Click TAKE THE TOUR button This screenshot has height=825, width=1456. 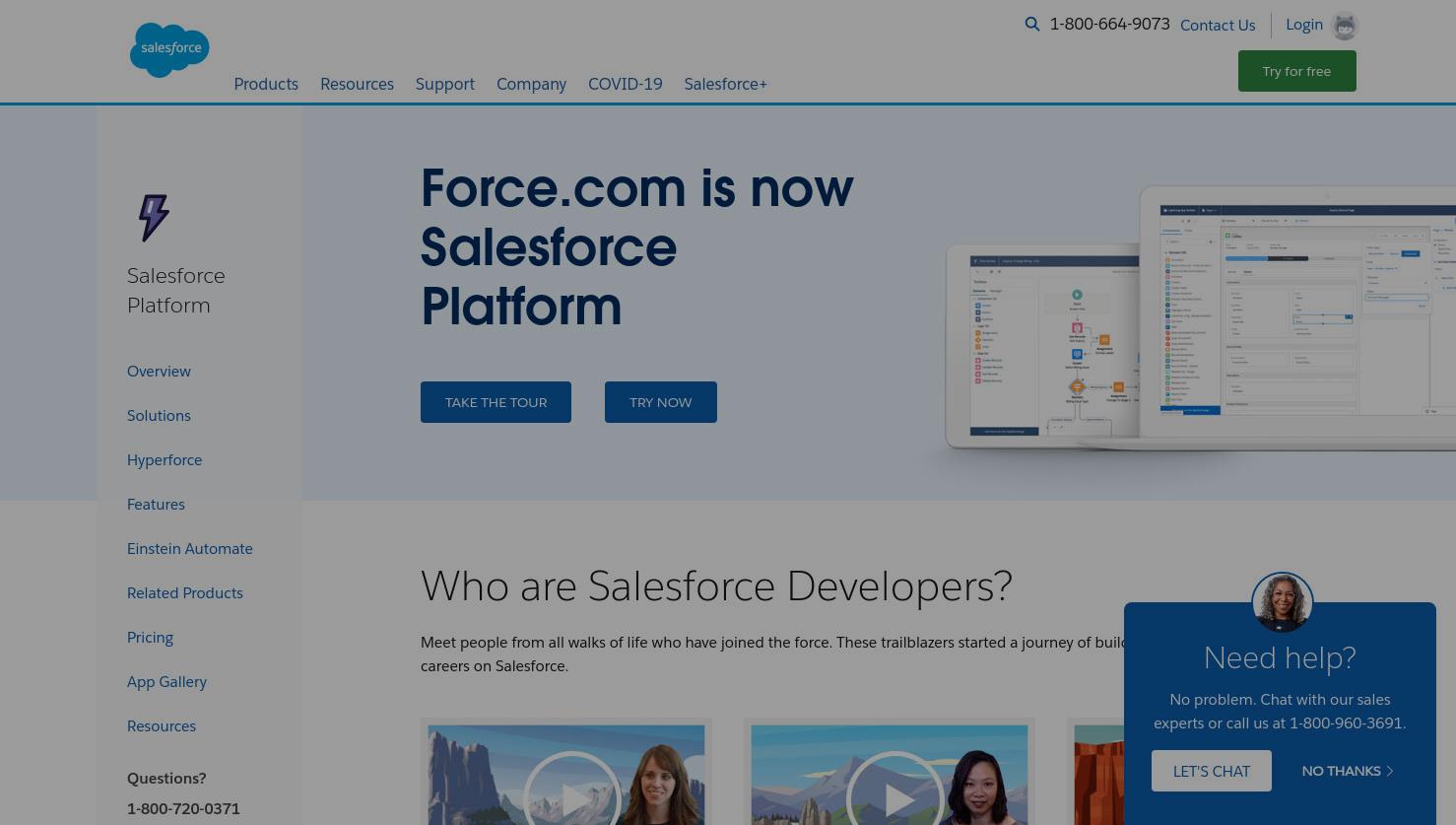click(496, 402)
